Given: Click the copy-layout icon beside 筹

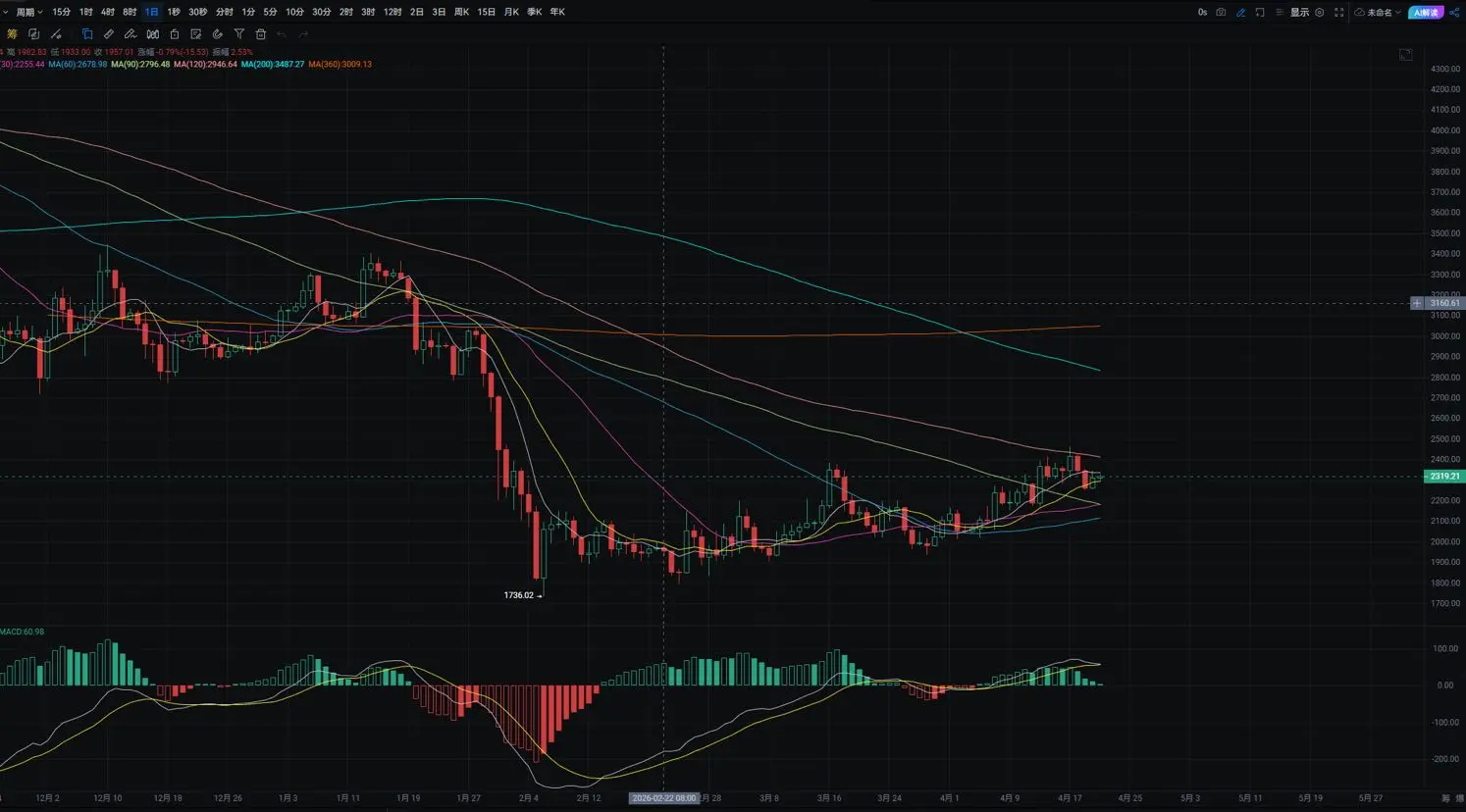Looking at the screenshot, I should (33, 34).
